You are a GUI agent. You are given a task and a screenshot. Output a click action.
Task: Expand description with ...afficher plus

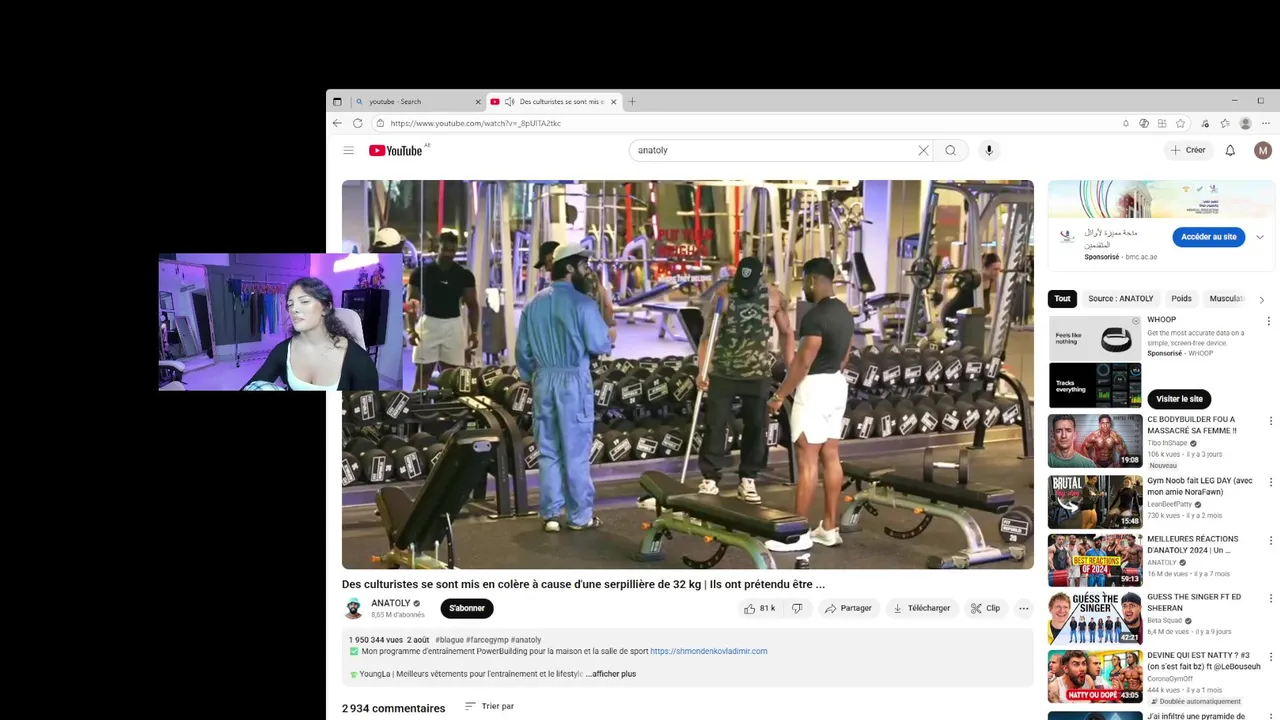[611, 674]
